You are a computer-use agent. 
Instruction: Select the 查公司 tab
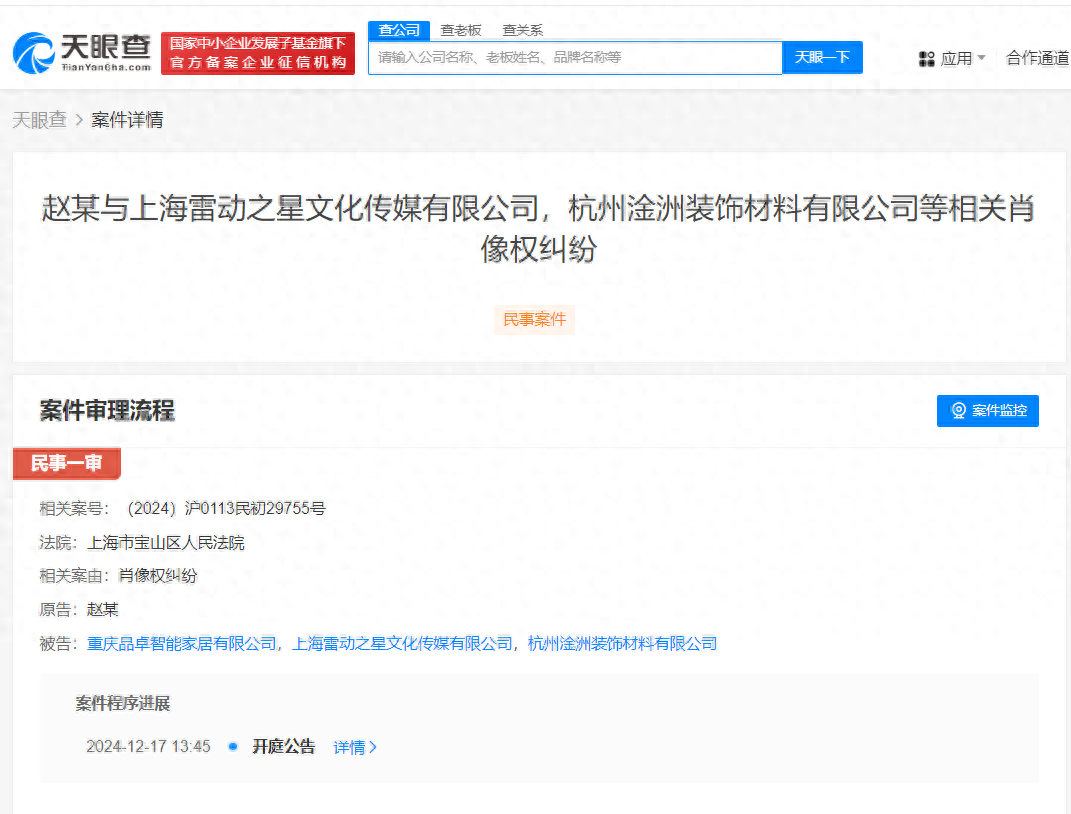click(399, 30)
